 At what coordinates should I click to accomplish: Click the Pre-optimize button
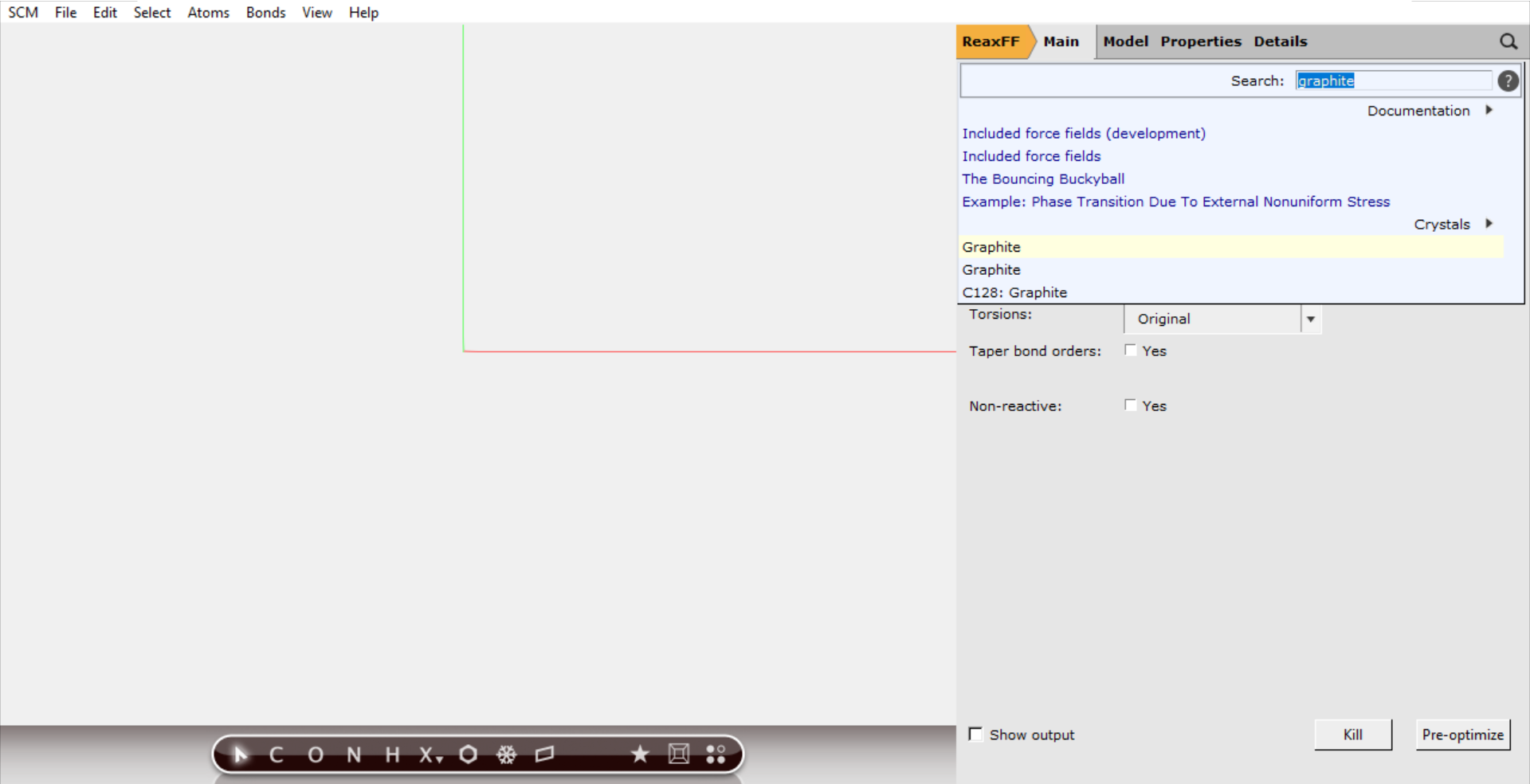(x=1462, y=735)
